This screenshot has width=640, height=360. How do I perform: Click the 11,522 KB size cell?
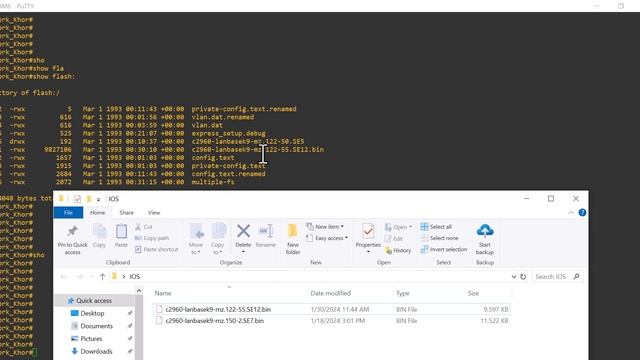[494, 321]
